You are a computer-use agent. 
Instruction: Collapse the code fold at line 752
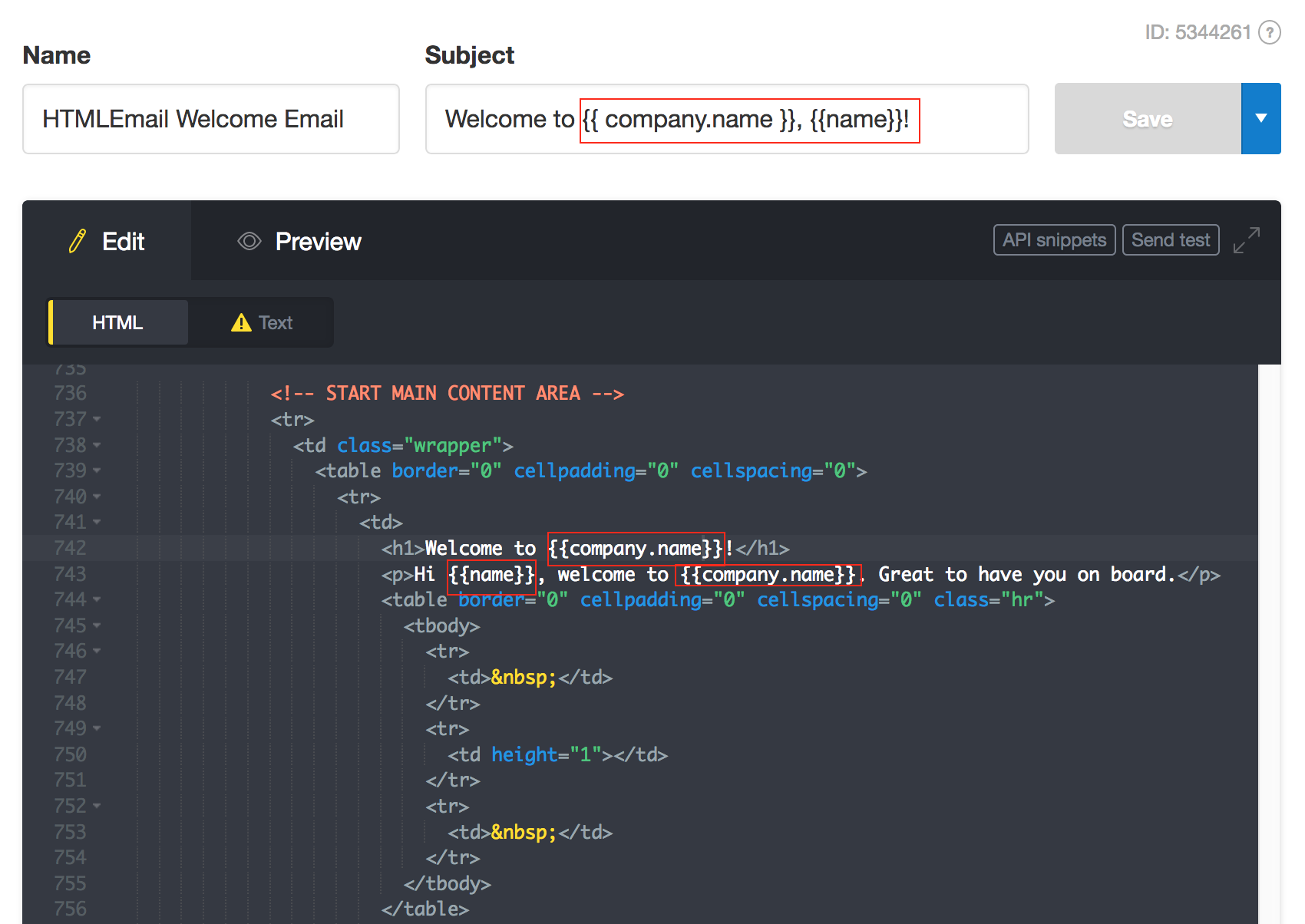[97, 806]
